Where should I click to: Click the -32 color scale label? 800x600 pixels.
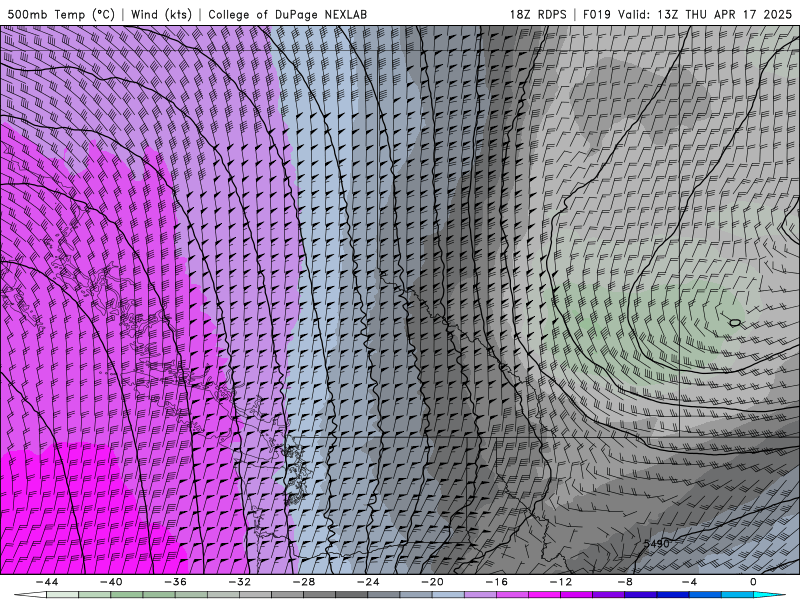click(240, 582)
